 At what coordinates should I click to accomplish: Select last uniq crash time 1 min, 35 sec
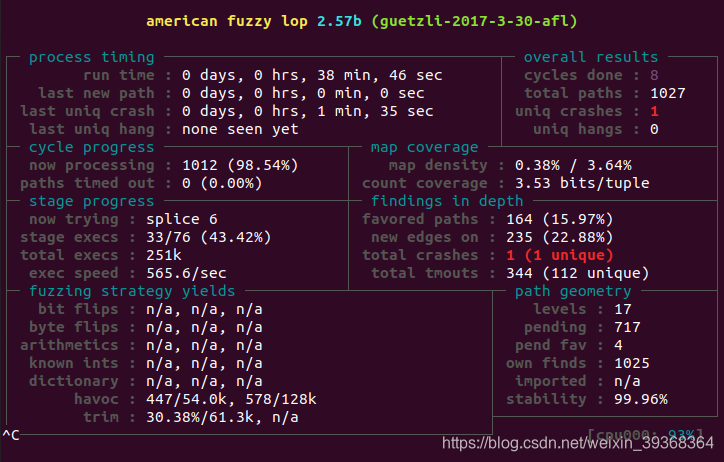coord(375,111)
